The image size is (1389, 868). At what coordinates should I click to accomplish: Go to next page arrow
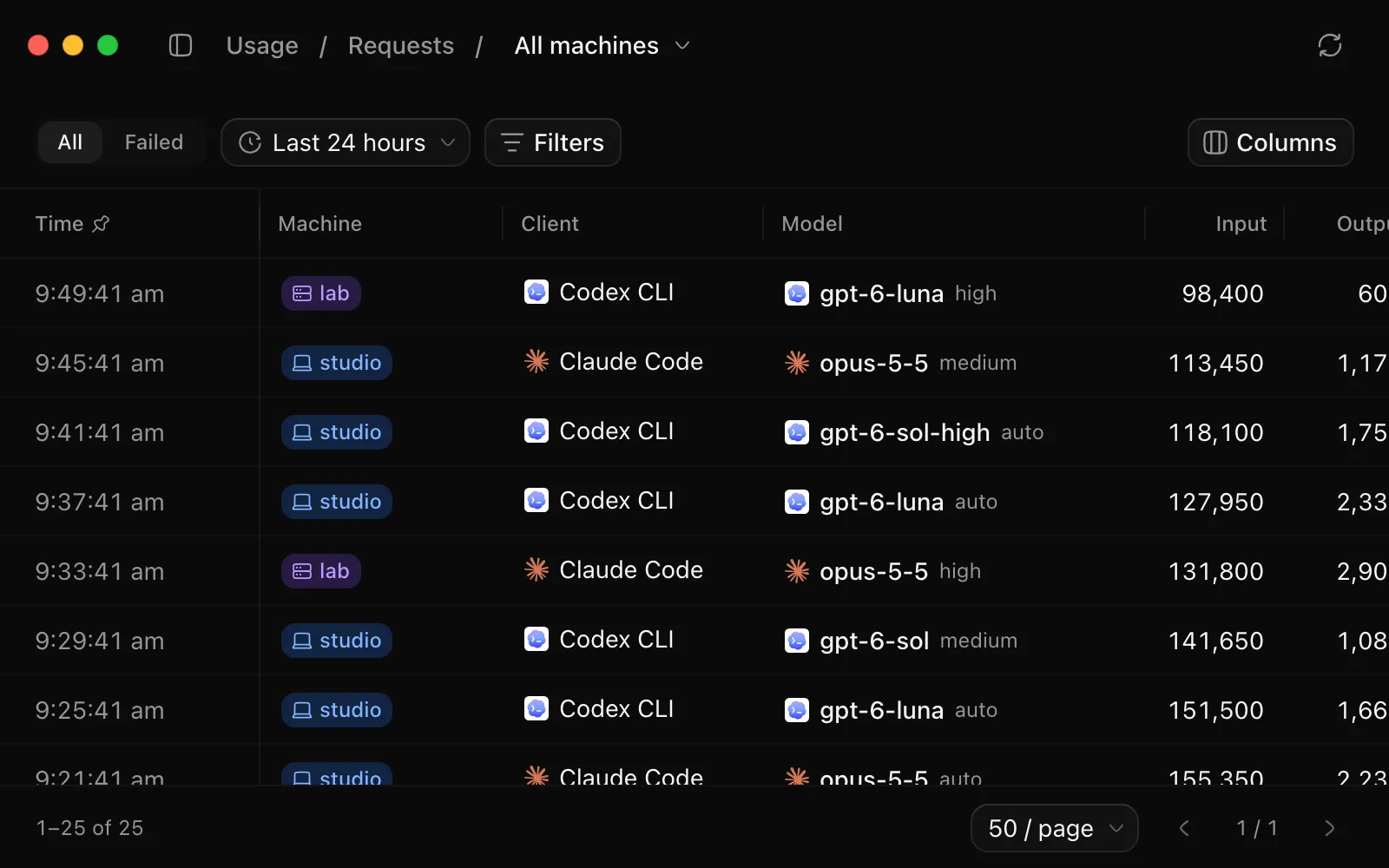point(1330,828)
